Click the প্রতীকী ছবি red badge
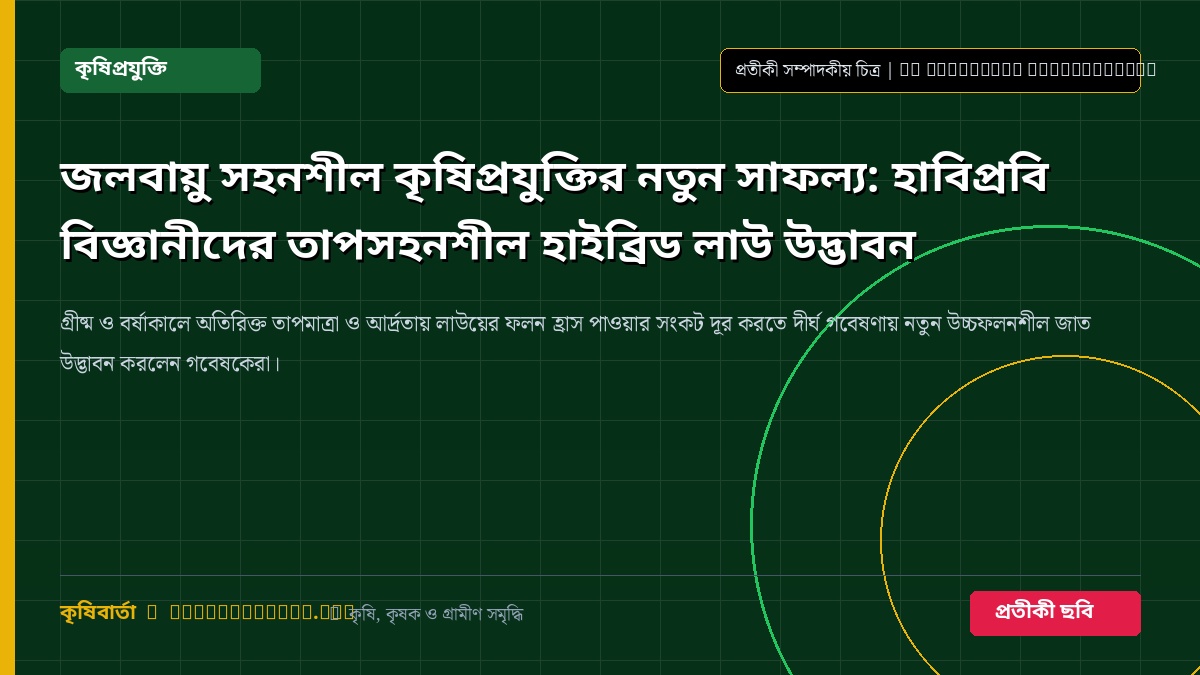 [x=1055, y=613]
